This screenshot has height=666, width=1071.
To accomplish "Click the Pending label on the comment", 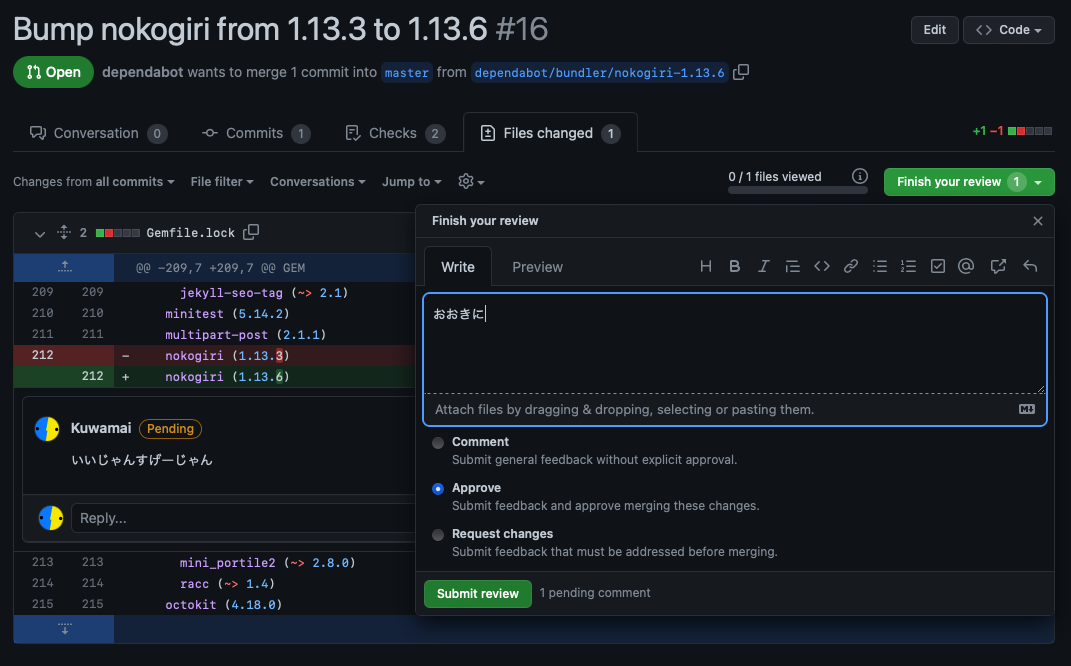I will (170, 428).
